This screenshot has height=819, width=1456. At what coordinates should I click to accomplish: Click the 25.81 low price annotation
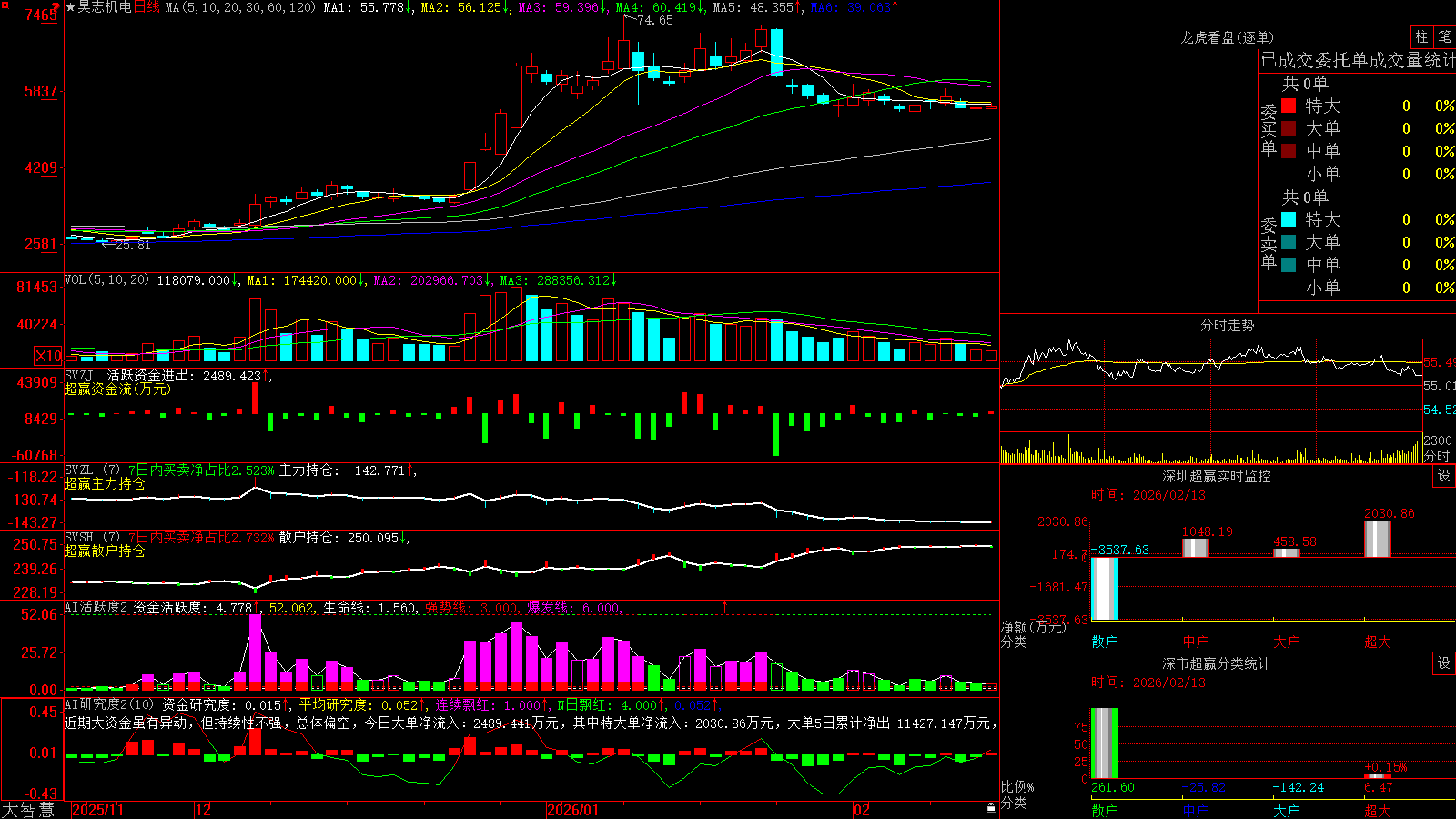point(133,245)
